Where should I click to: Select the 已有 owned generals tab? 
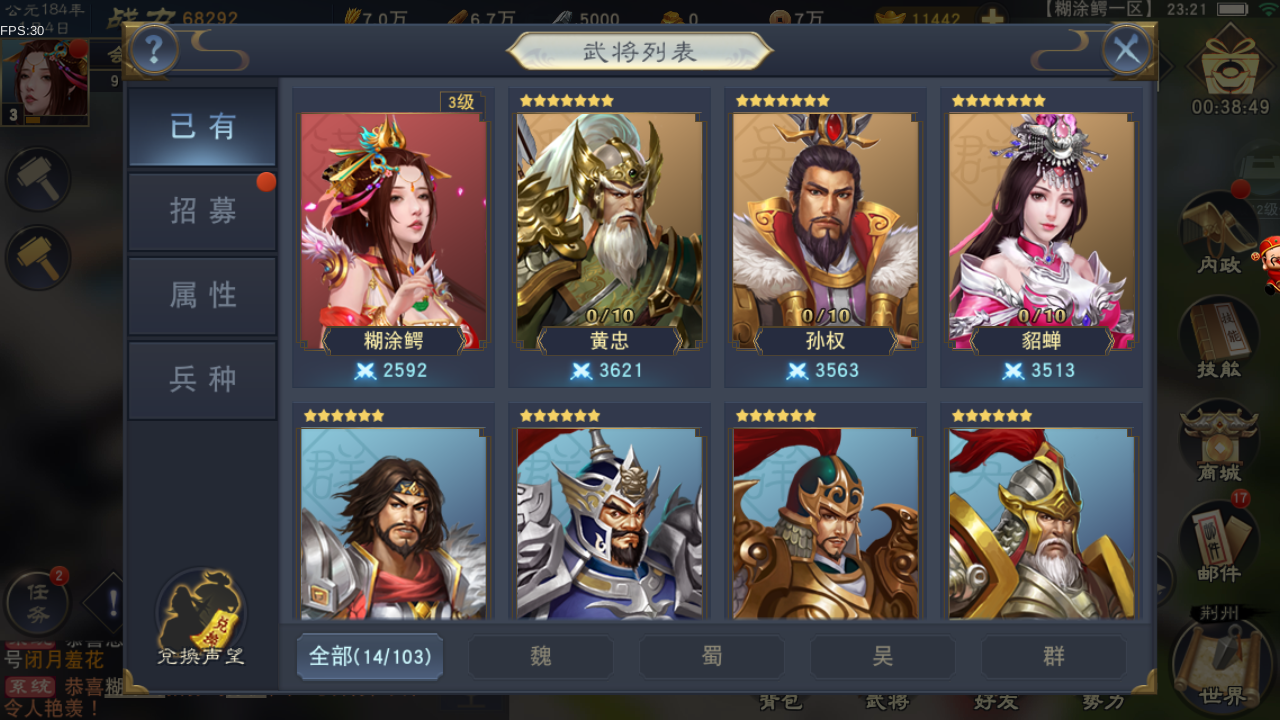click(x=202, y=127)
